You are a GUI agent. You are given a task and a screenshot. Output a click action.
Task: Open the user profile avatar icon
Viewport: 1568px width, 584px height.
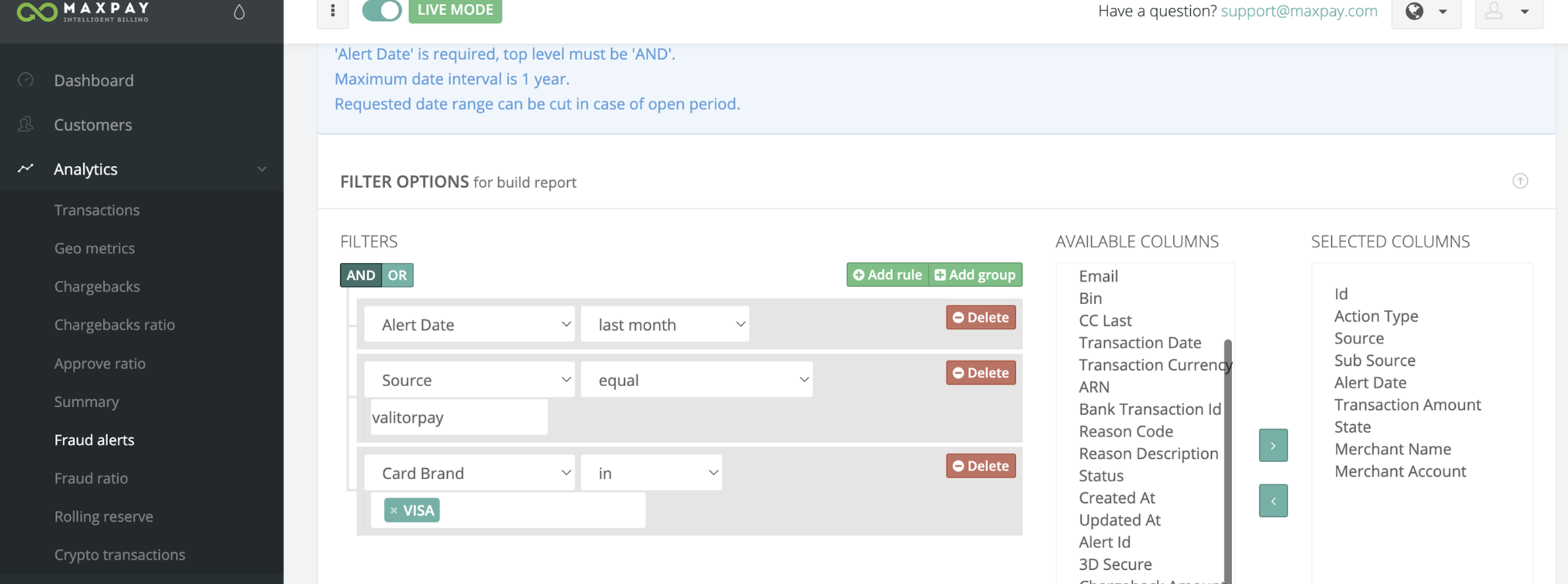(x=1494, y=11)
